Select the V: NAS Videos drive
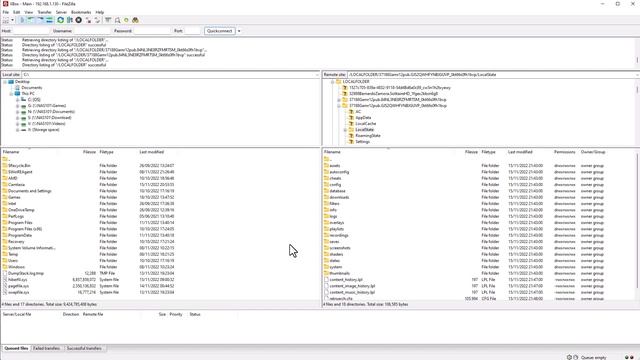Screen dimensions: 640x360 coord(47,124)
